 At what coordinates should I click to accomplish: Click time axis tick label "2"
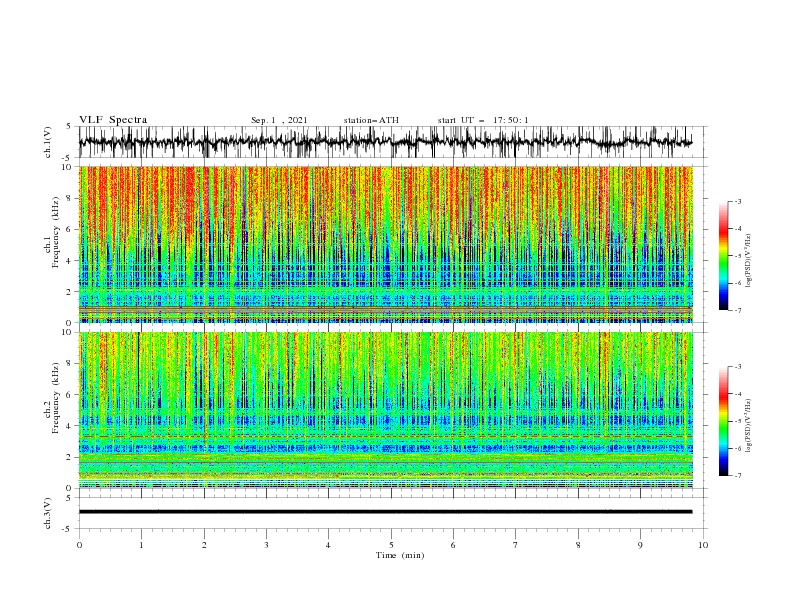tap(204, 545)
